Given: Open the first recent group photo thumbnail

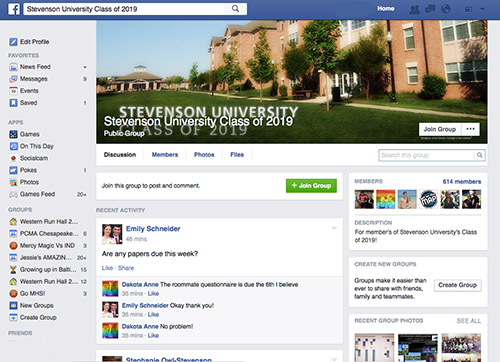Looking at the screenshot, I should click(x=374, y=348).
